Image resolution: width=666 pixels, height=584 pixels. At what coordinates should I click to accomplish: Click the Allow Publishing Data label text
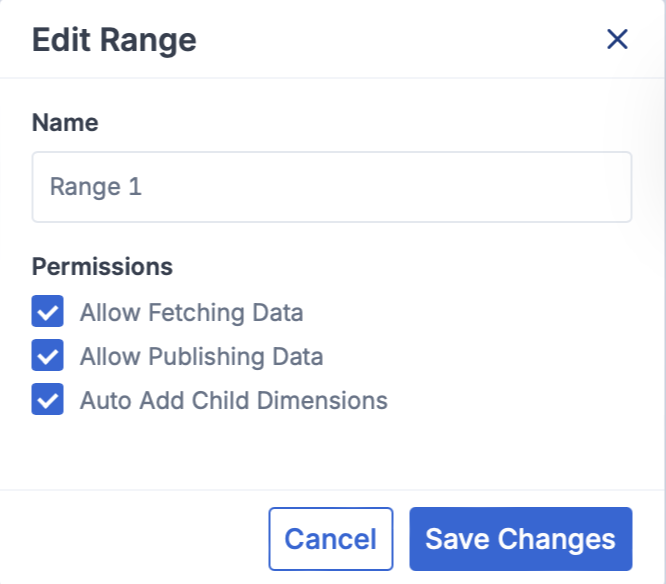click(201, 356)
